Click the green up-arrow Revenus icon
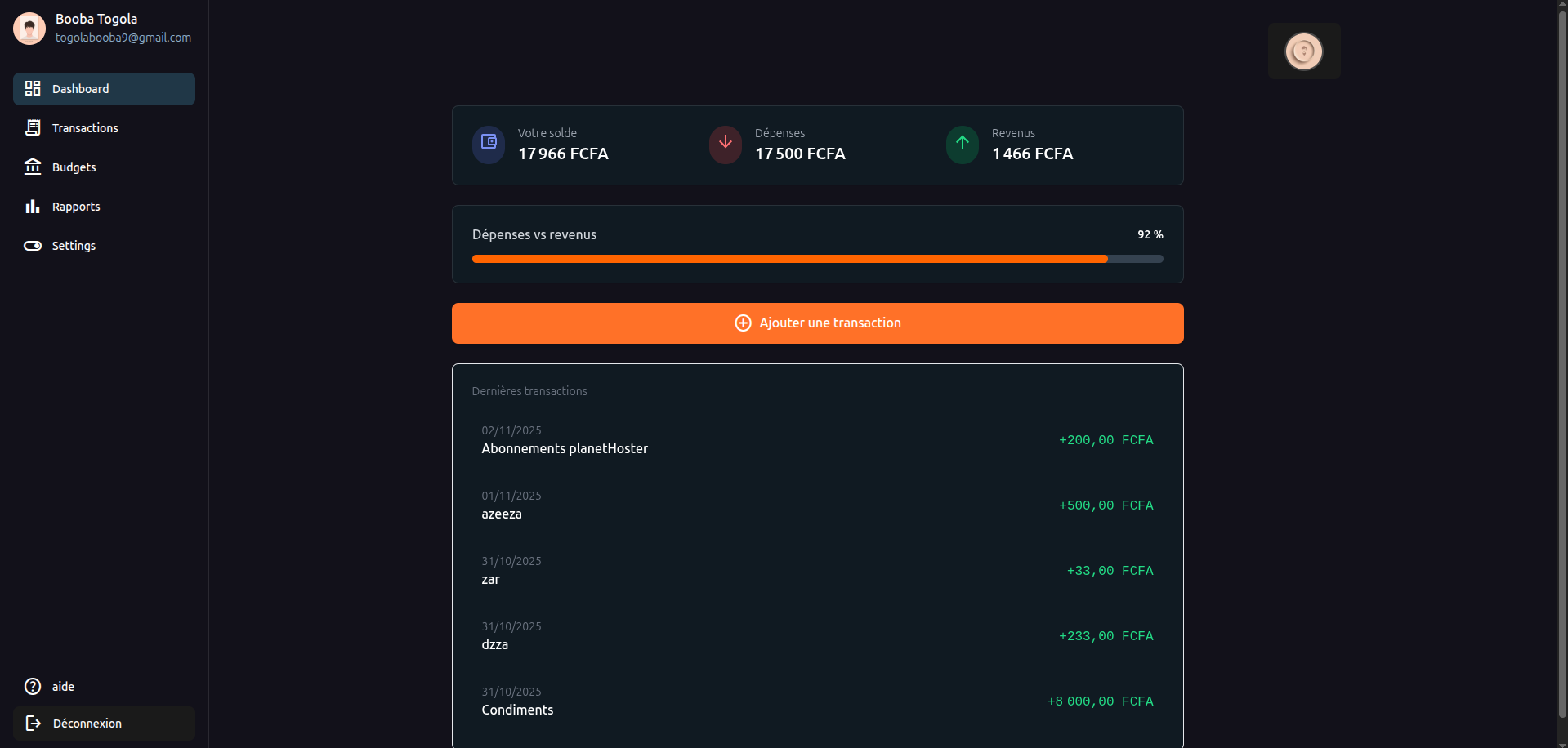 coord(963,145)
